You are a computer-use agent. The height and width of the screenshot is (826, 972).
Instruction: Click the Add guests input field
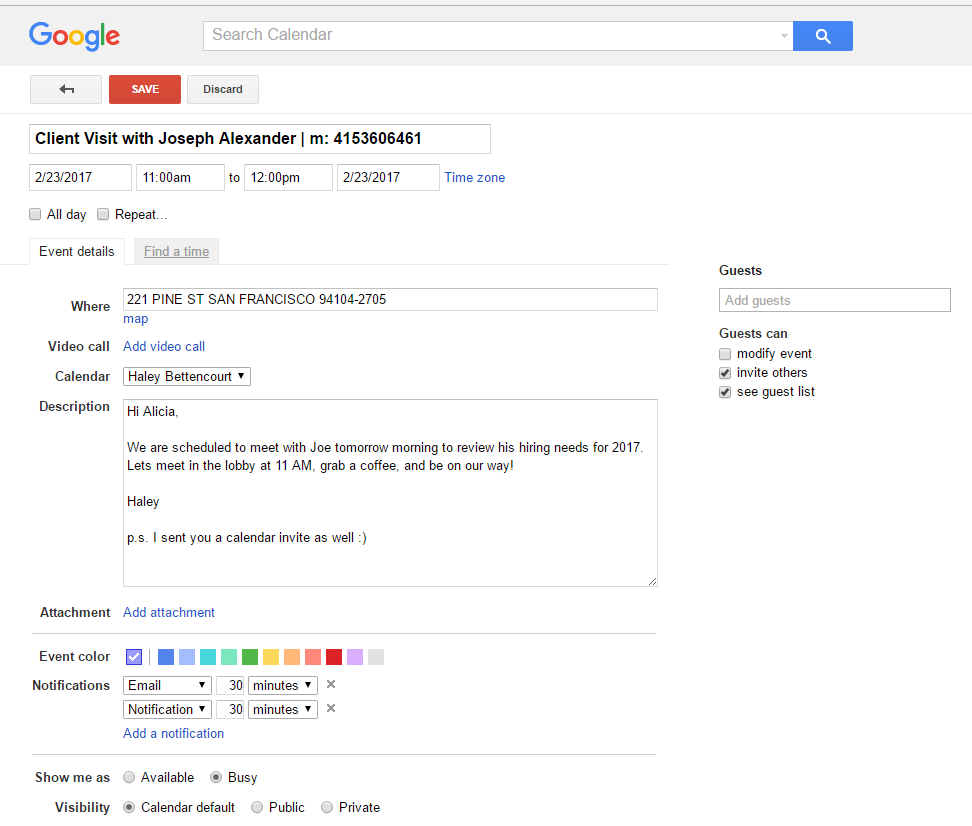(834, 300)
